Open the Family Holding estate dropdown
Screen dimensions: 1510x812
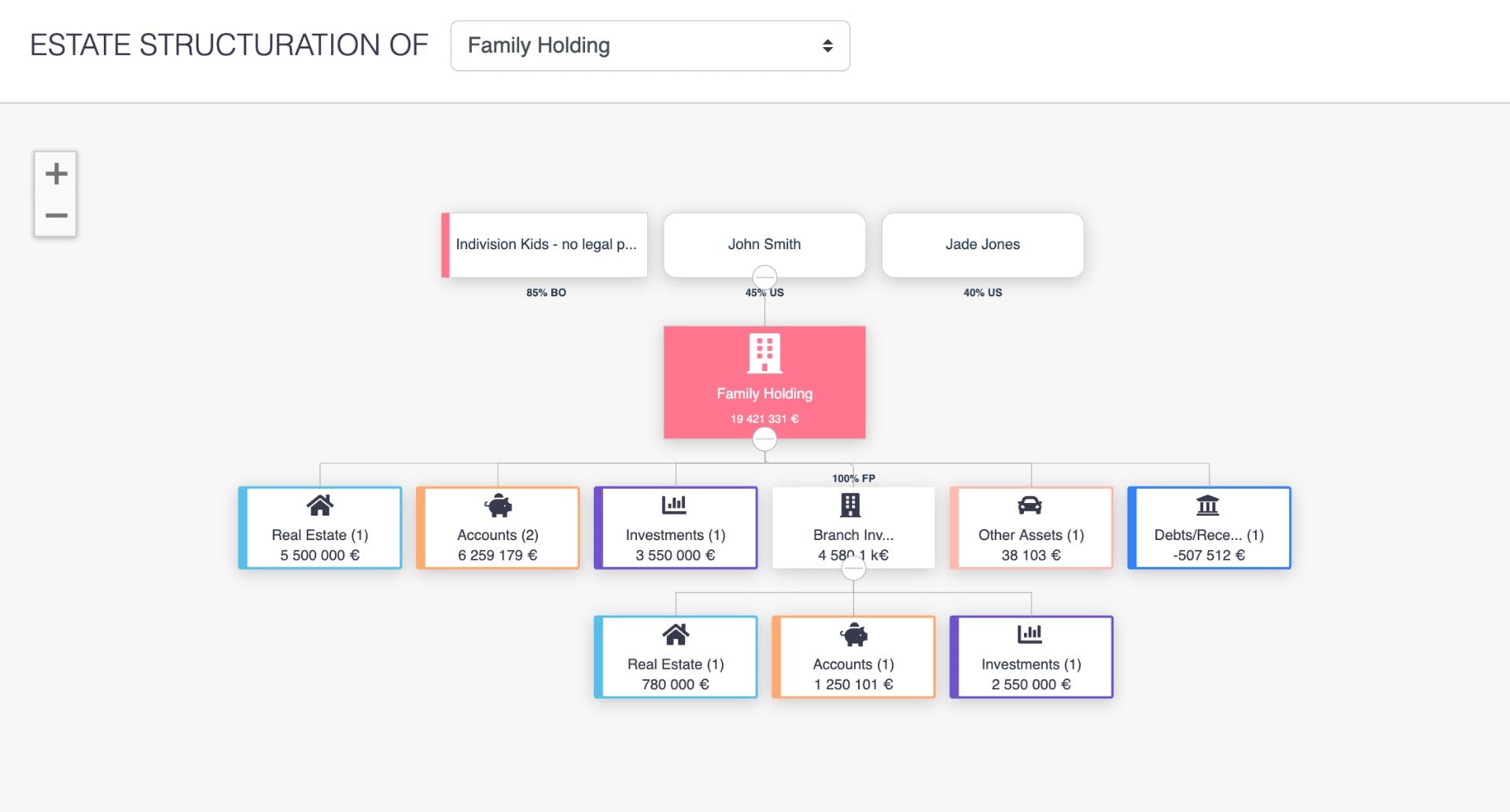pyautogui.click(x=650, y=46)
